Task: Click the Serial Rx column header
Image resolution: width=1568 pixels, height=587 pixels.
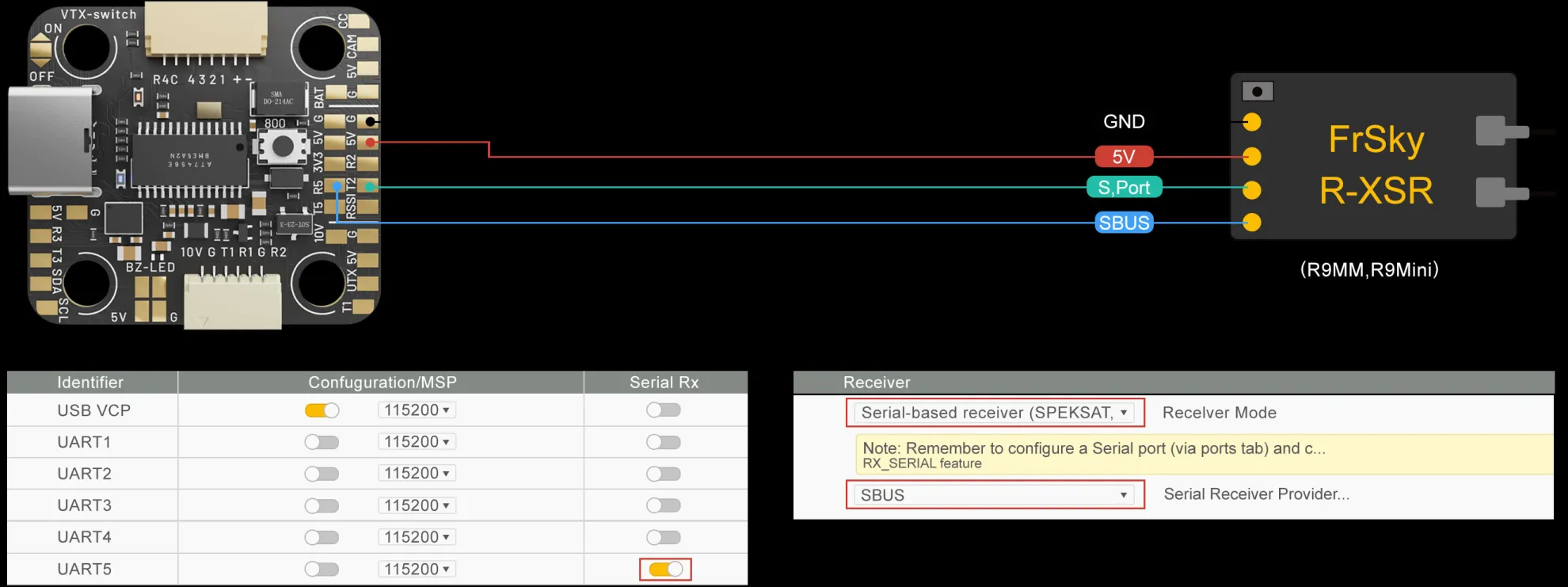Action: pos(664,383)
